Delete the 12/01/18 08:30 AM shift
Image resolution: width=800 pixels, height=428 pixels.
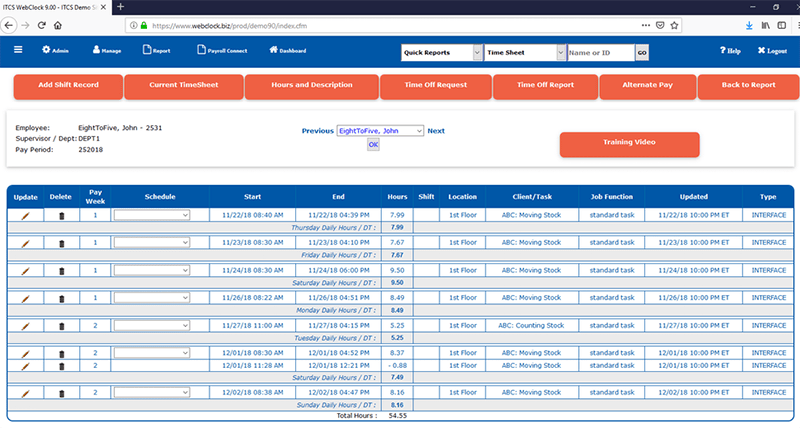pos(62,354)
